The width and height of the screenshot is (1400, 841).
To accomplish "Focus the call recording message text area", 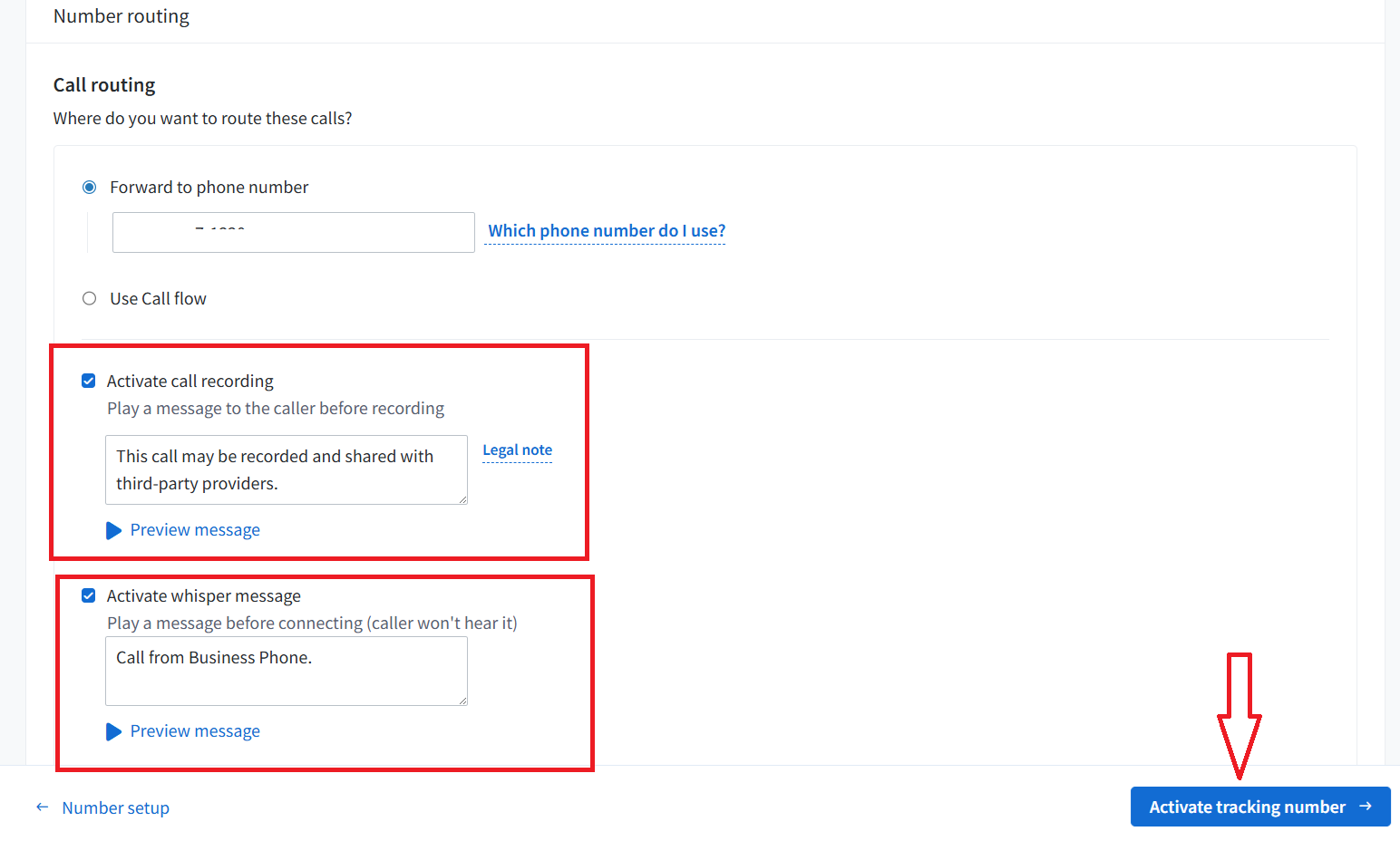I will pyautogui.click(x=286, y=469).
